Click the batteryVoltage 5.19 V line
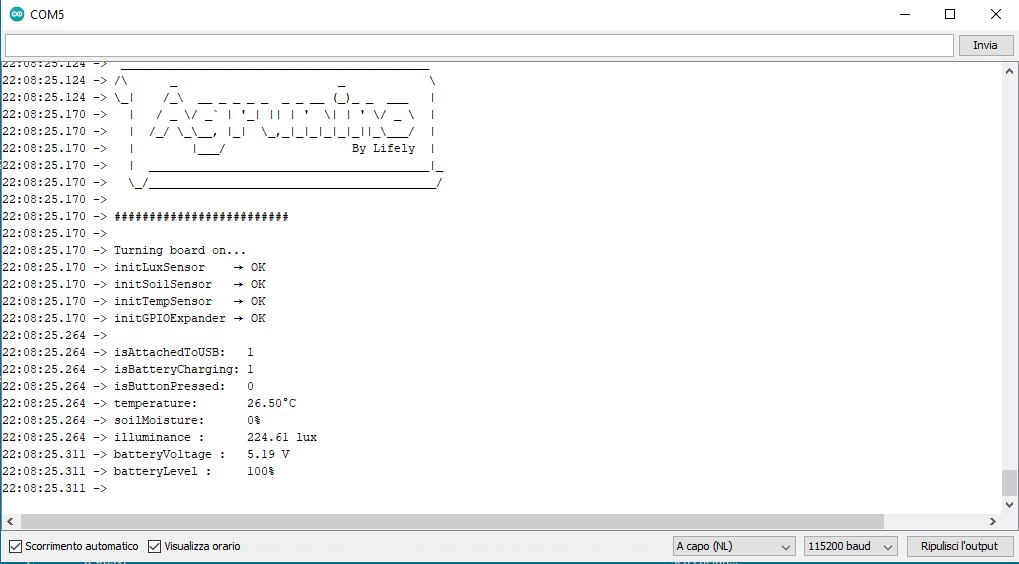Image resolution: width=1019 pixels, height=564 pixels. click(x=201, y=454)
